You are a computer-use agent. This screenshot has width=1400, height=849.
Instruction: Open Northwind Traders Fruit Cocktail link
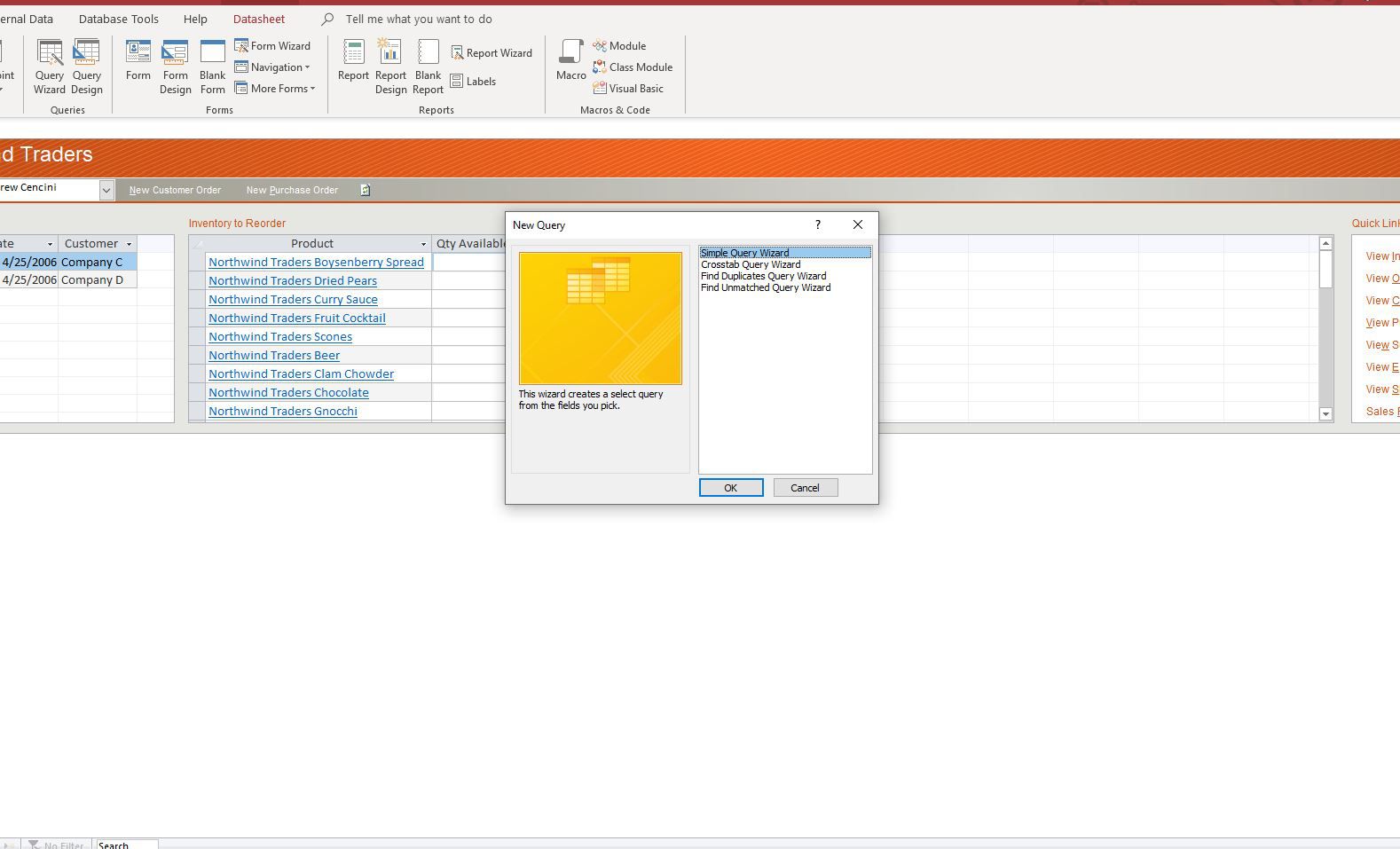[297, 318]
